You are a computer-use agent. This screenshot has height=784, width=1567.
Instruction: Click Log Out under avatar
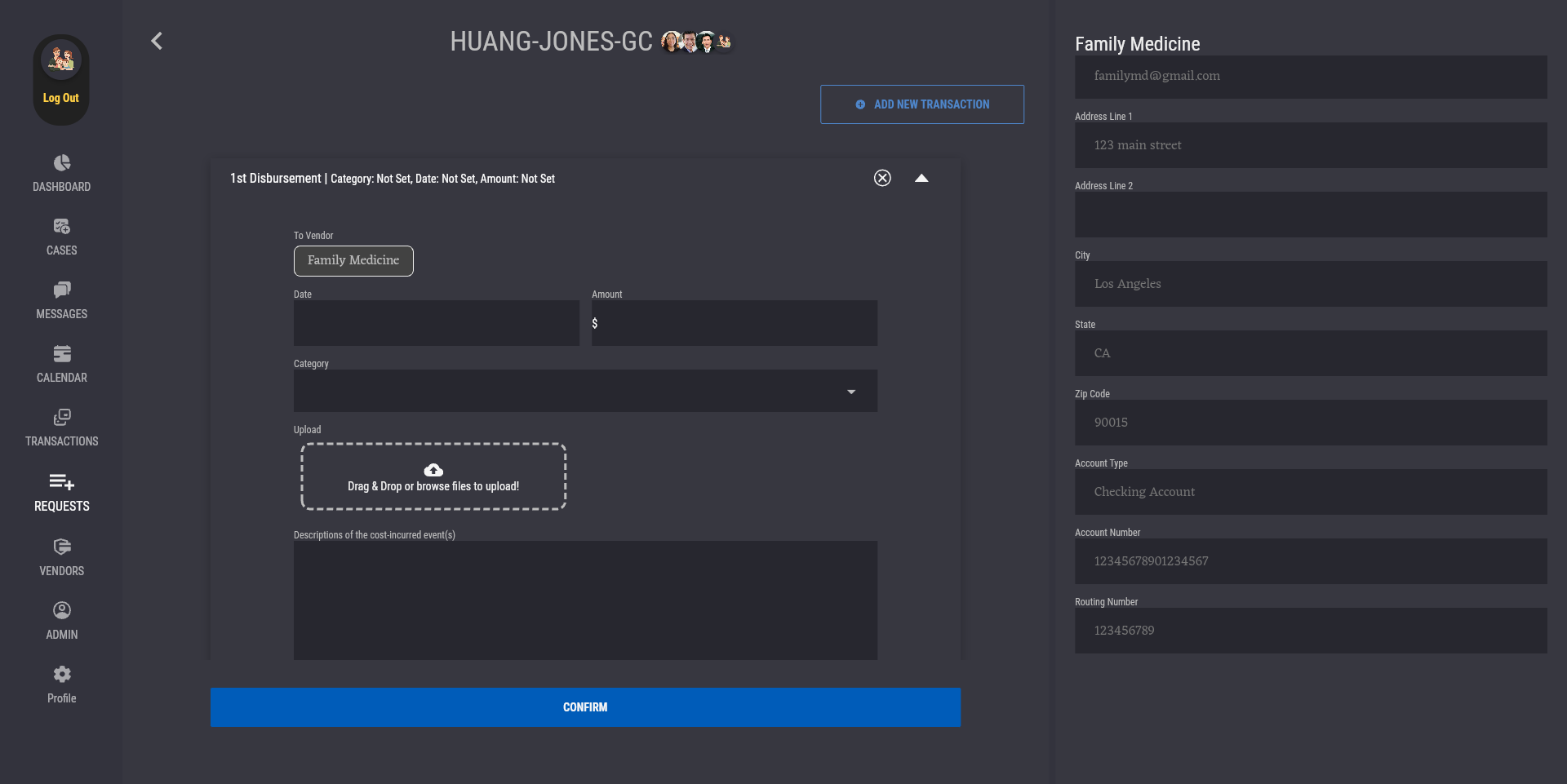pyautogui.click(x=61, y=98)
